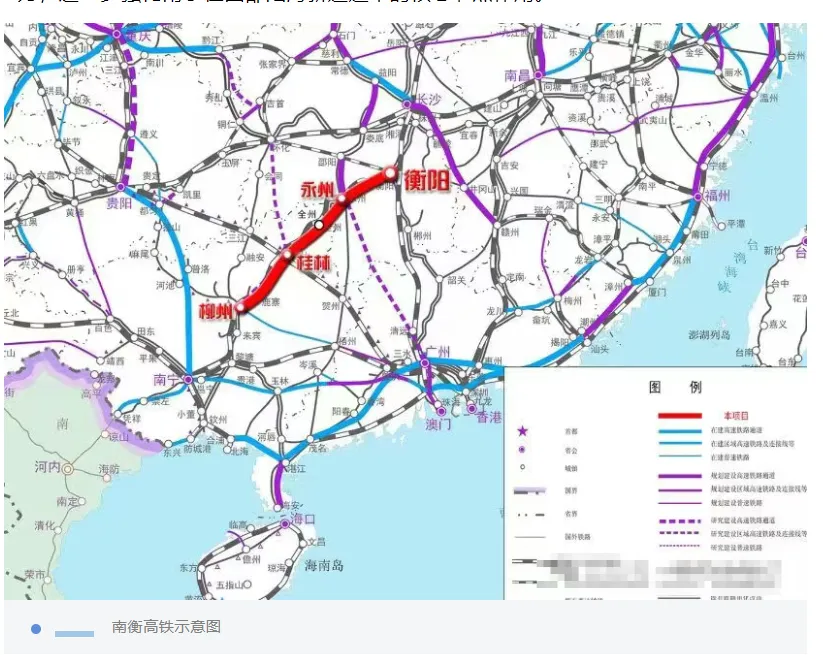823x655 pixels.
Task: Click the 海南岛 island label
Action: point(324,565)
